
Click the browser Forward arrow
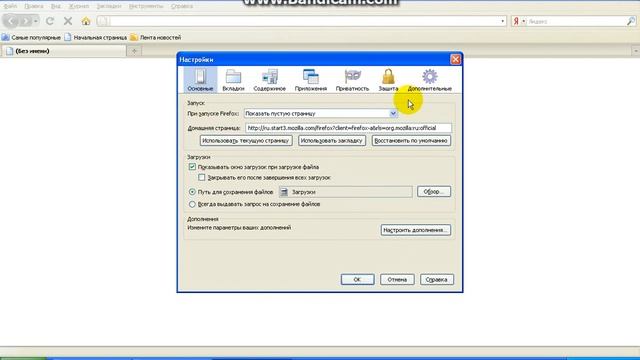point(25,21)
